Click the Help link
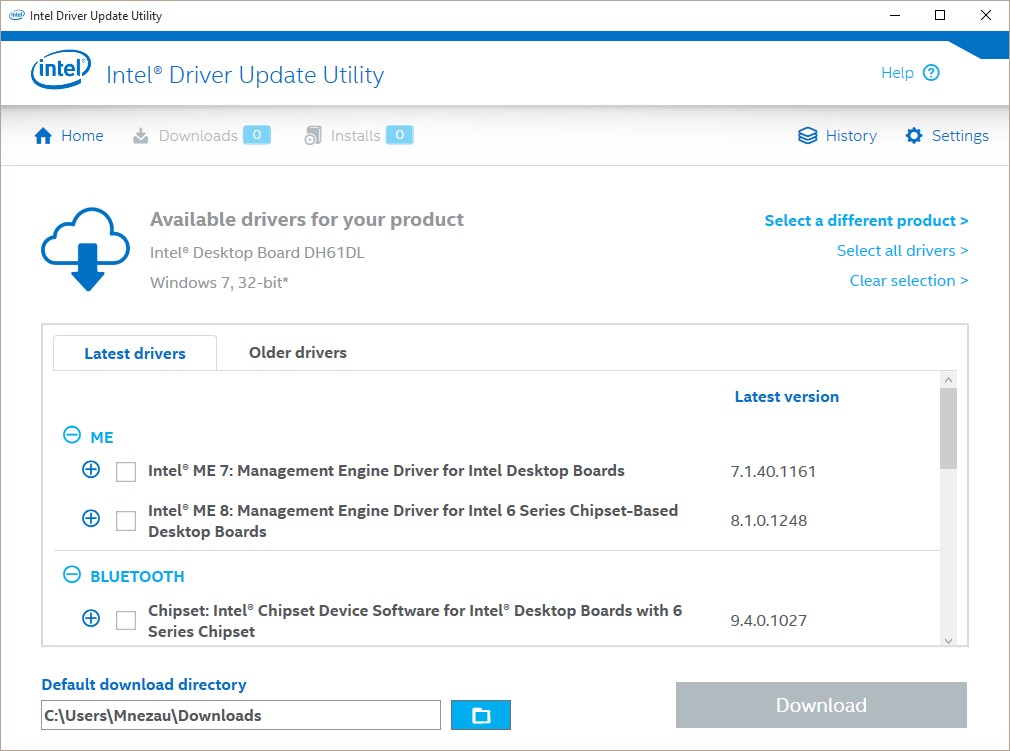 tap(897, 73)
